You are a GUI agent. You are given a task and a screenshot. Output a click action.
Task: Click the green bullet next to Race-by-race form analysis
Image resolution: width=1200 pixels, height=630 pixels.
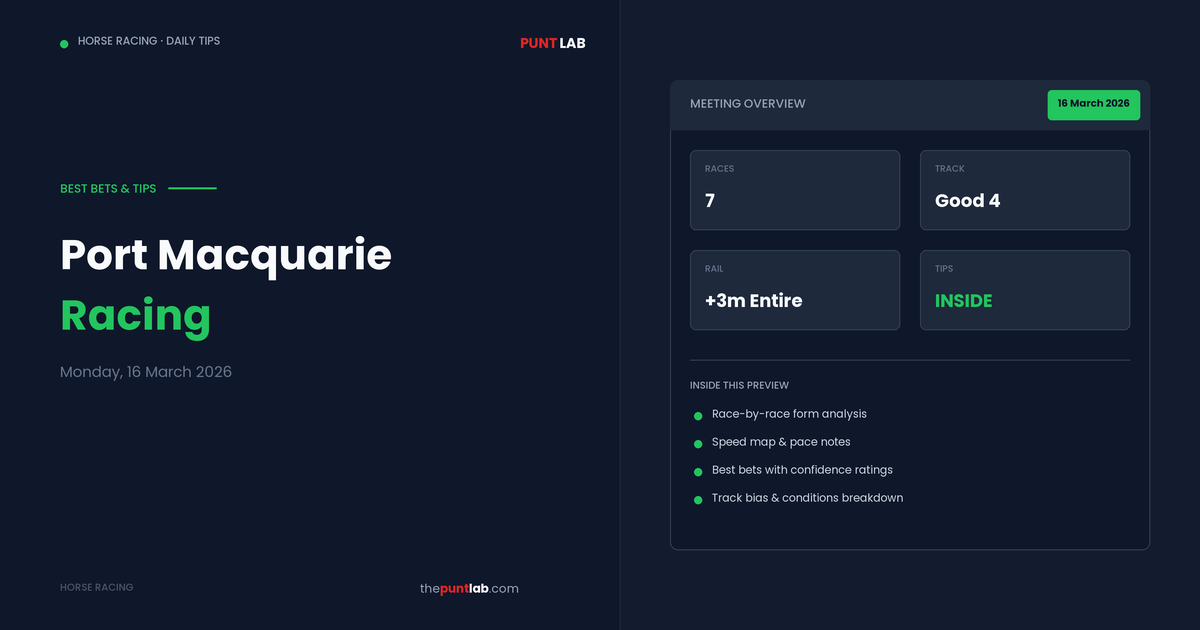click(x=698, y=416)
